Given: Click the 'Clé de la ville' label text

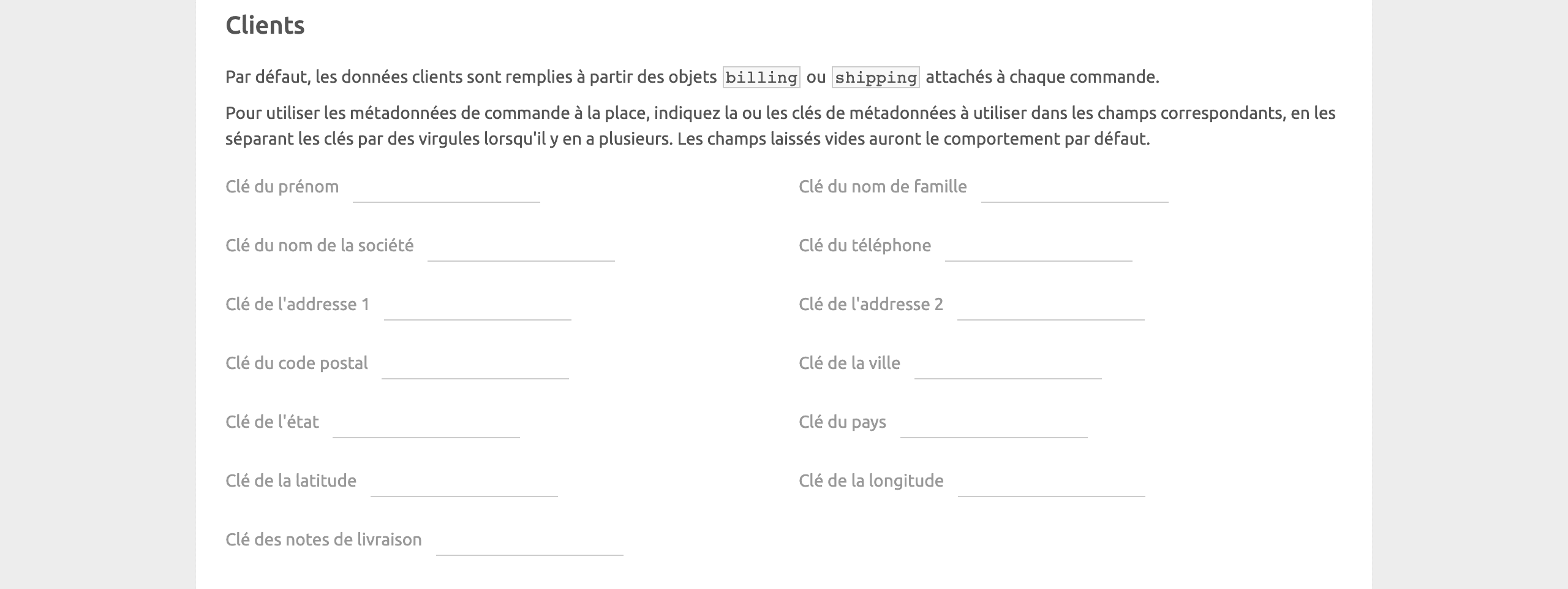Looking at the screenshot, I should click(x=849, y=363).
